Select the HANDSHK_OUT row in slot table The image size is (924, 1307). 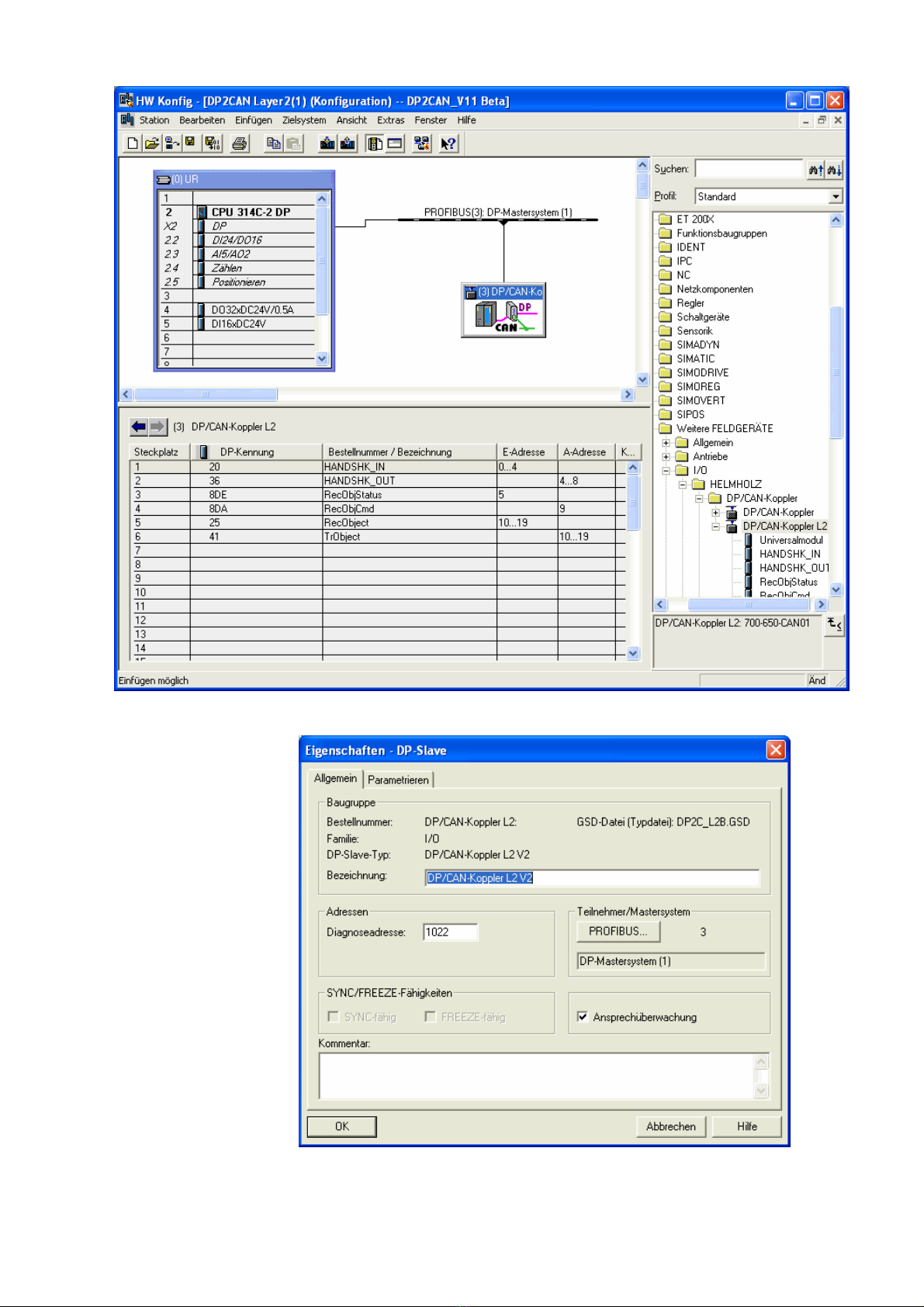point(378,481)
